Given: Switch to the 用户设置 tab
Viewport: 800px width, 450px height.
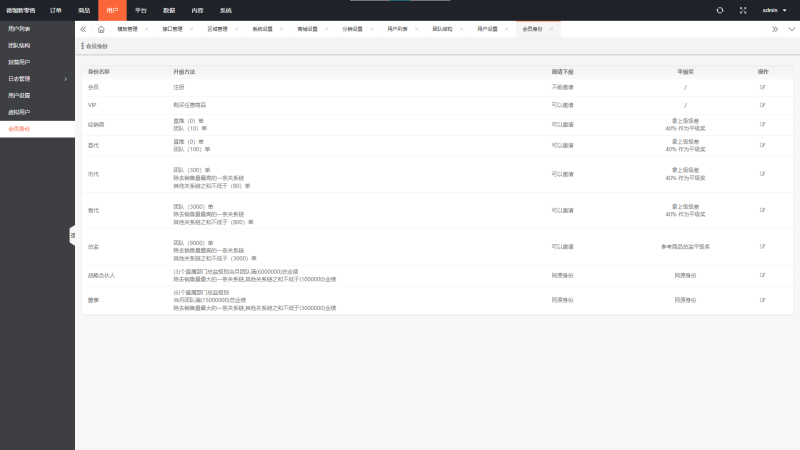Looking at the screenshot, I should pos(487,29).
